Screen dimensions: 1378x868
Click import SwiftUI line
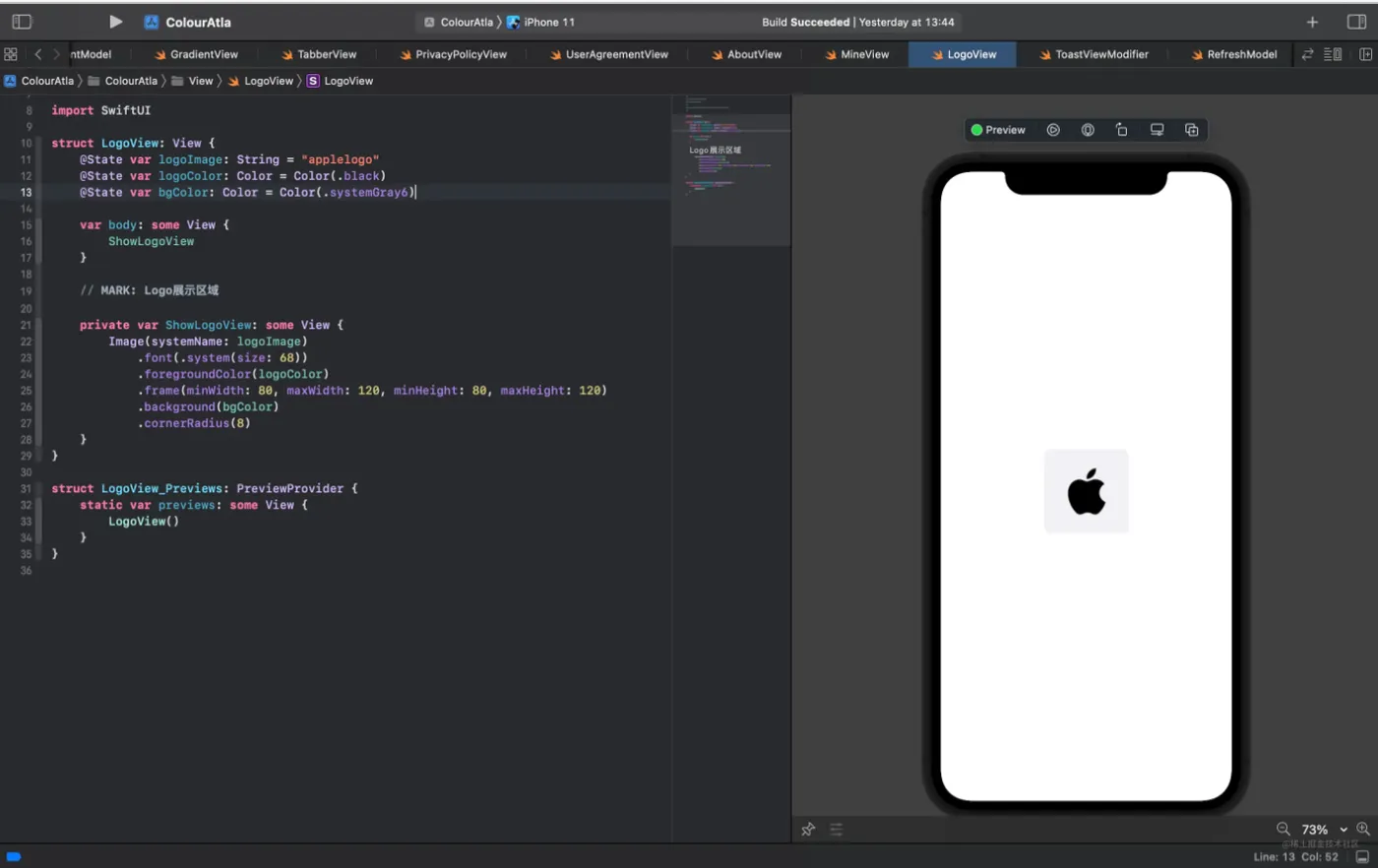click(101, 110)
